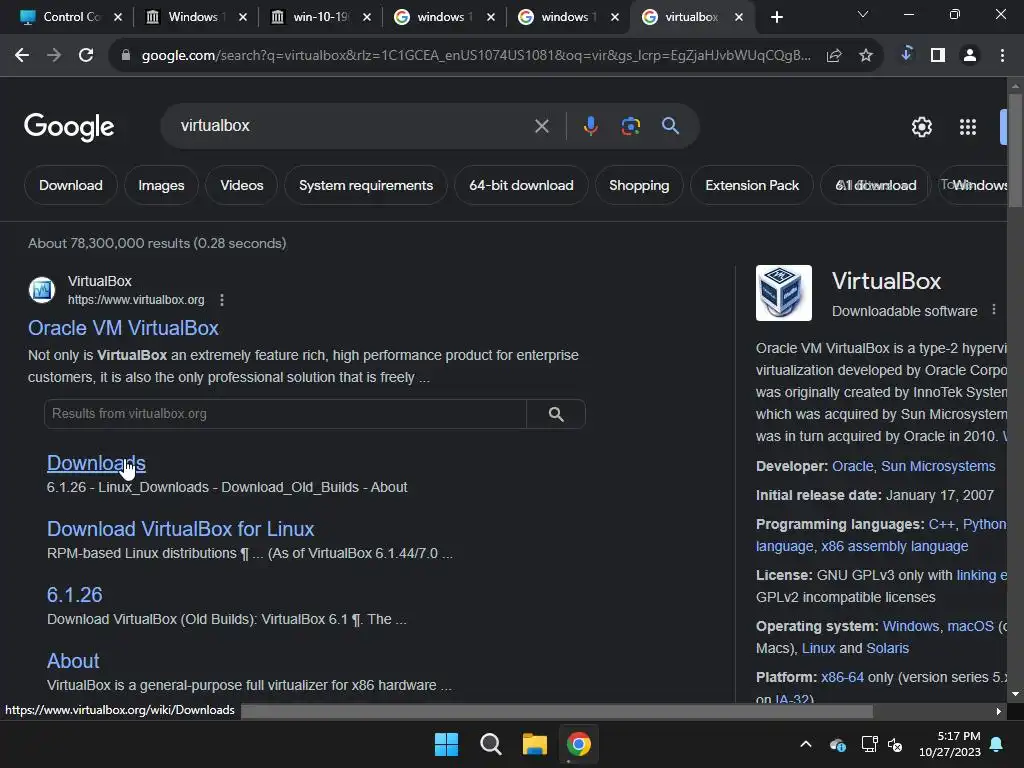Search by image with Google Lens
The image size is (1024, 768).
coord(631,126)
